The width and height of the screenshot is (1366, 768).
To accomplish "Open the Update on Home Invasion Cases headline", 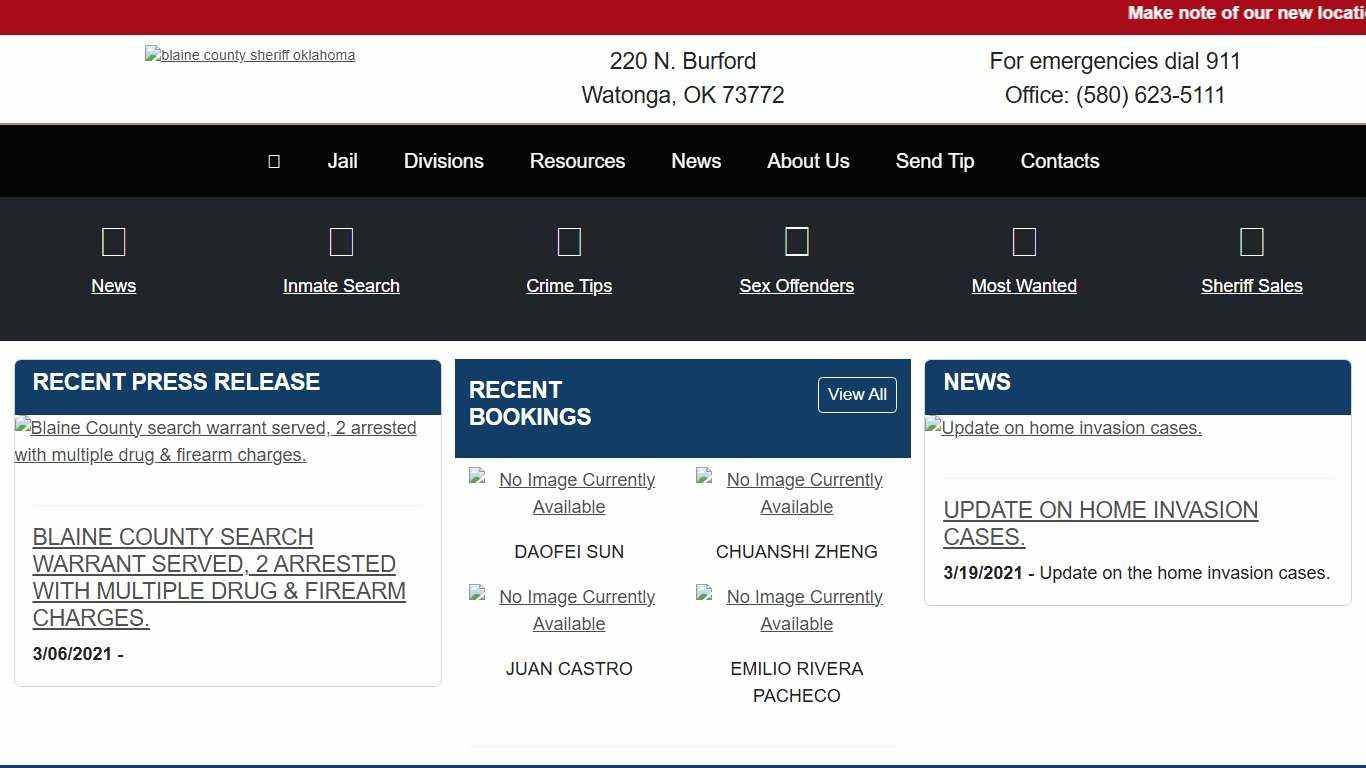I will tap(1100, 523).
